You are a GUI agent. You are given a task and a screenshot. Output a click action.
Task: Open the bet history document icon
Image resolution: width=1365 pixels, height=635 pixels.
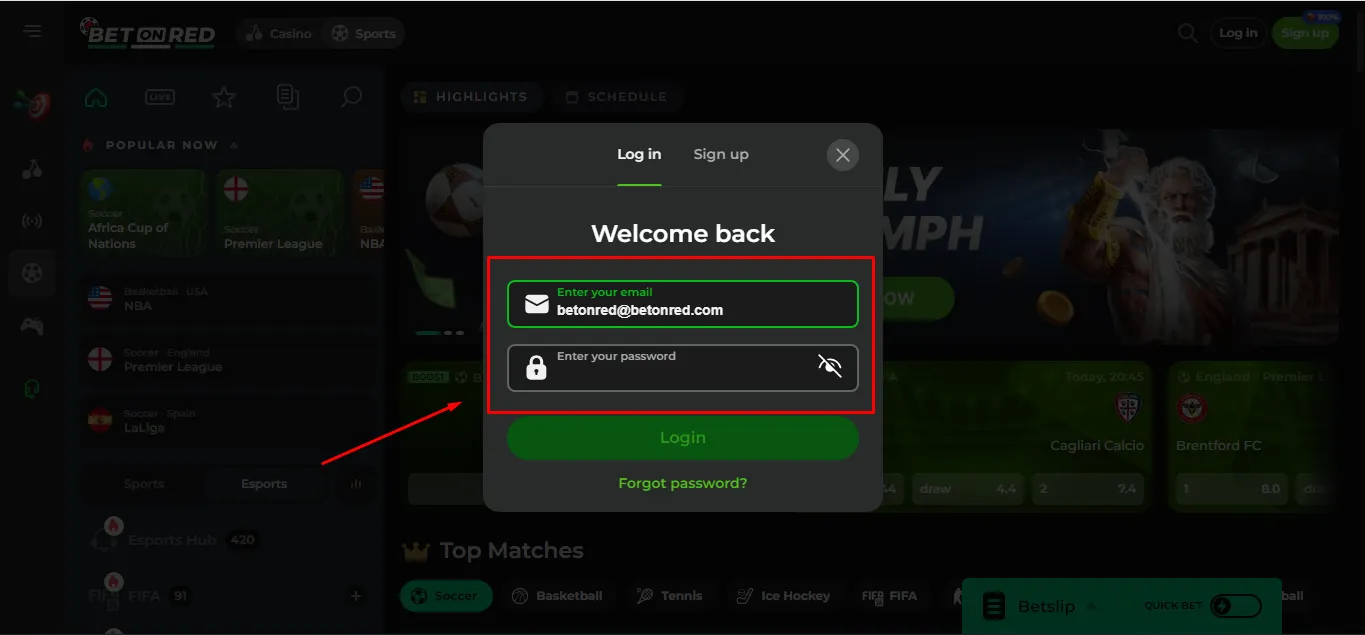[x=287, y=97]
